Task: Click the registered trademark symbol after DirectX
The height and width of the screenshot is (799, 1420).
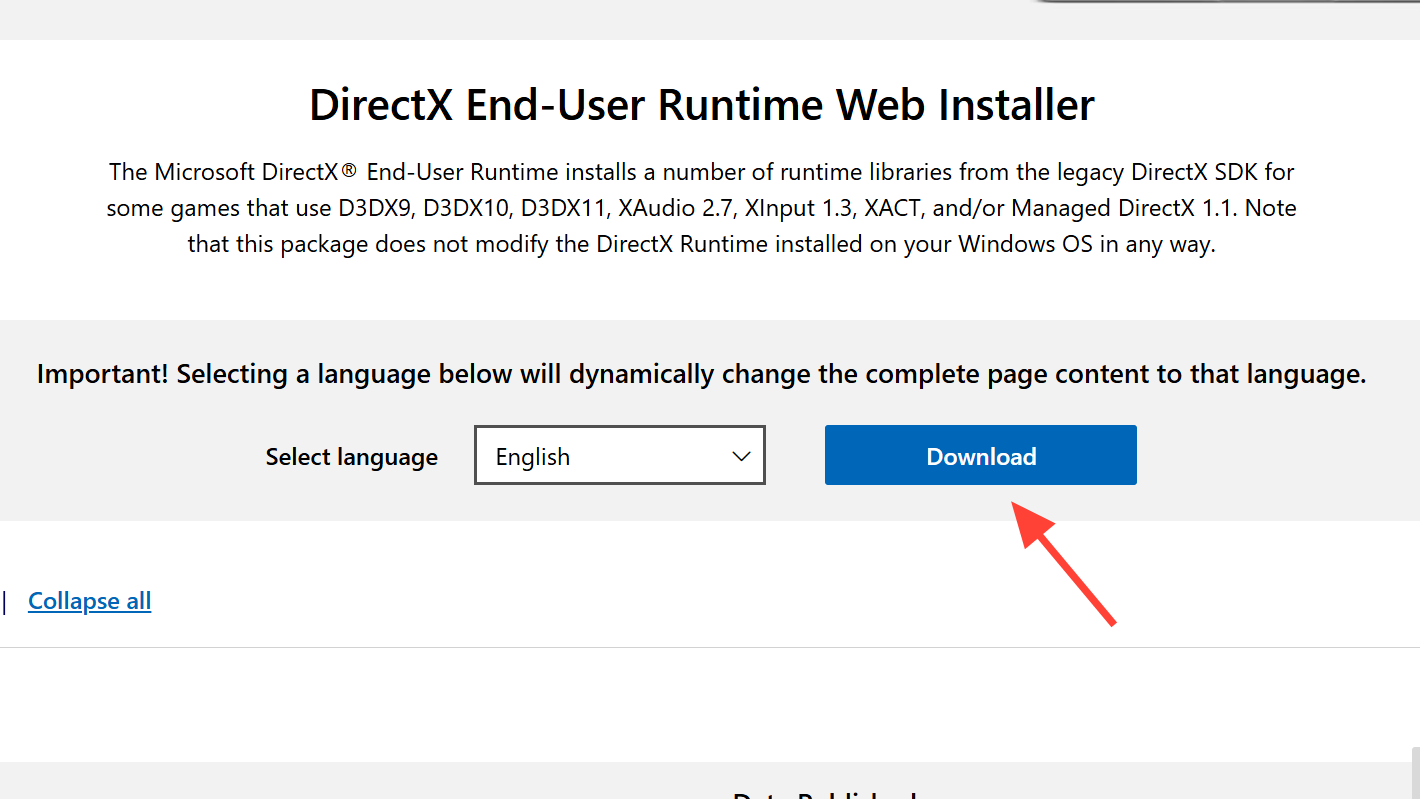Action: [x=348, y=171]
